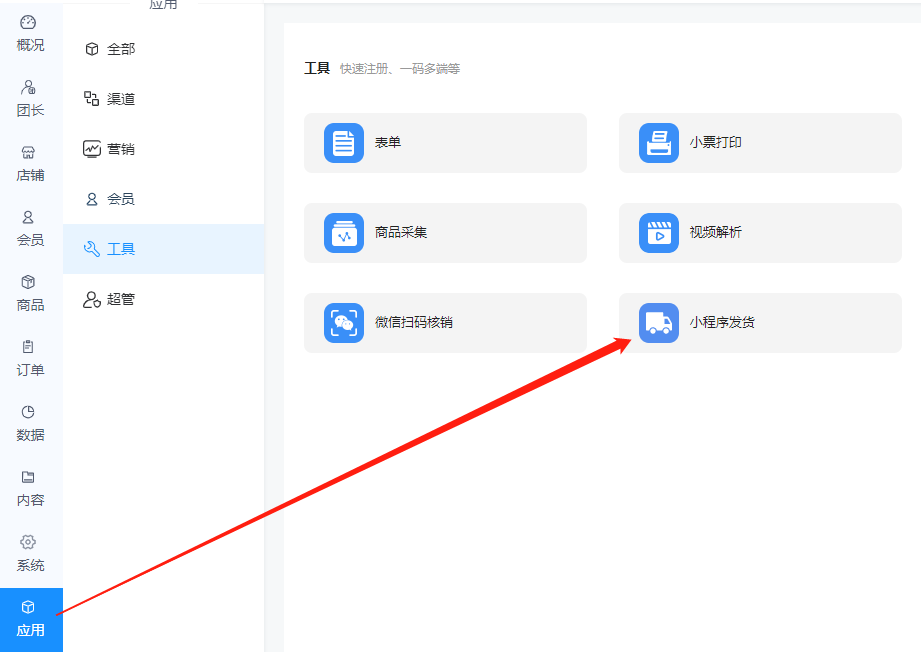
Task: Open the 数据 data chart sidebar icon
Action: coord(28,412)
